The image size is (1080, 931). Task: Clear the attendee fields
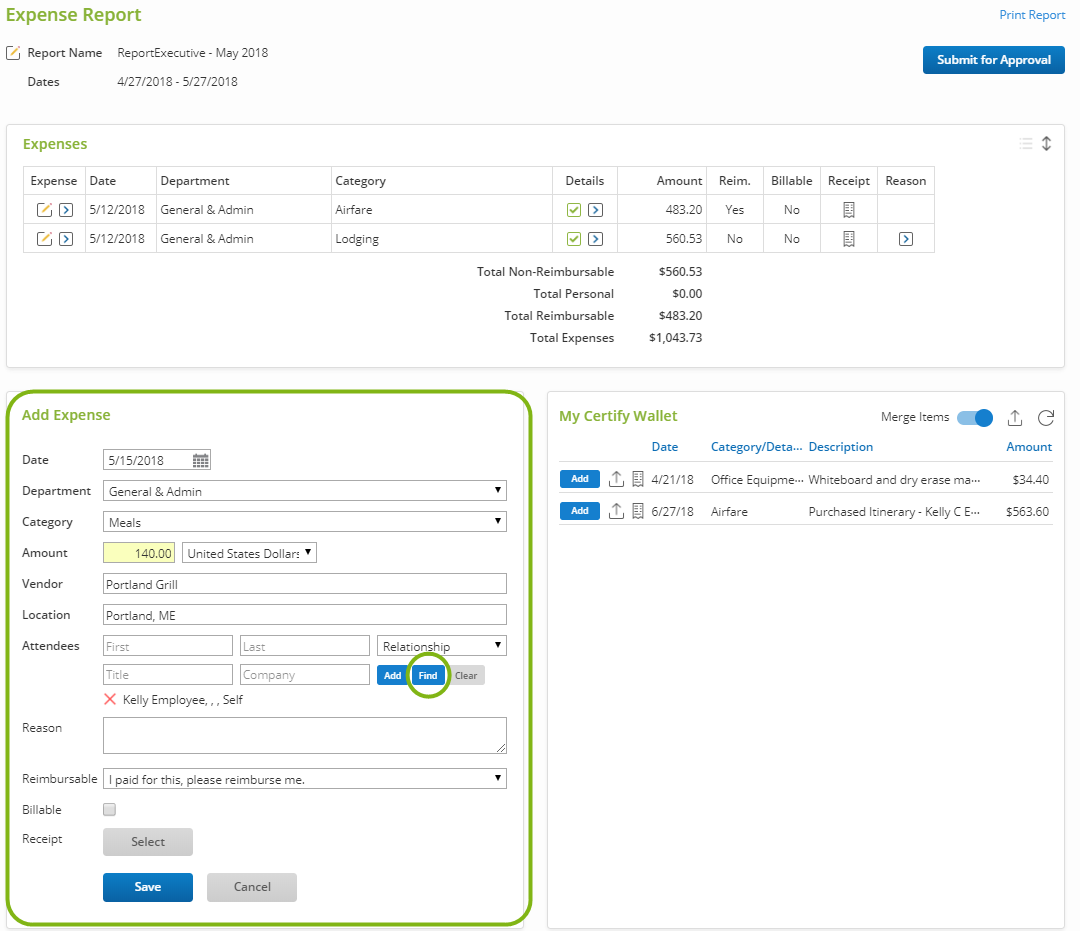466,675
